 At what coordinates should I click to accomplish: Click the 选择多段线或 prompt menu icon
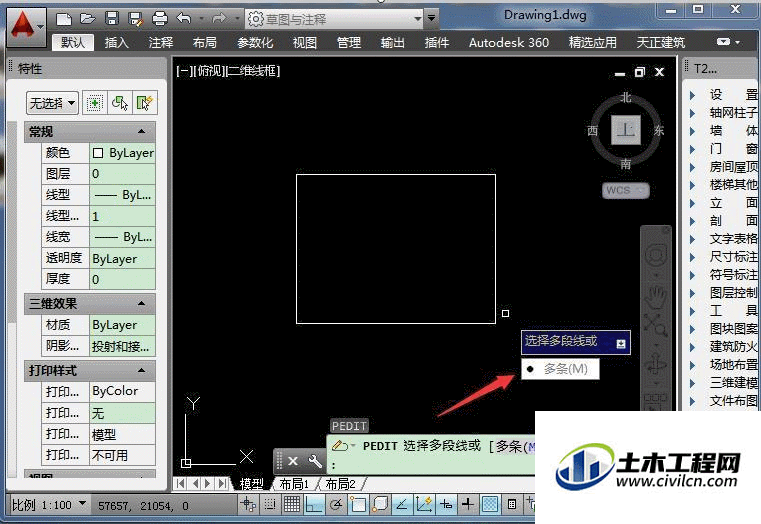point(621,344)
